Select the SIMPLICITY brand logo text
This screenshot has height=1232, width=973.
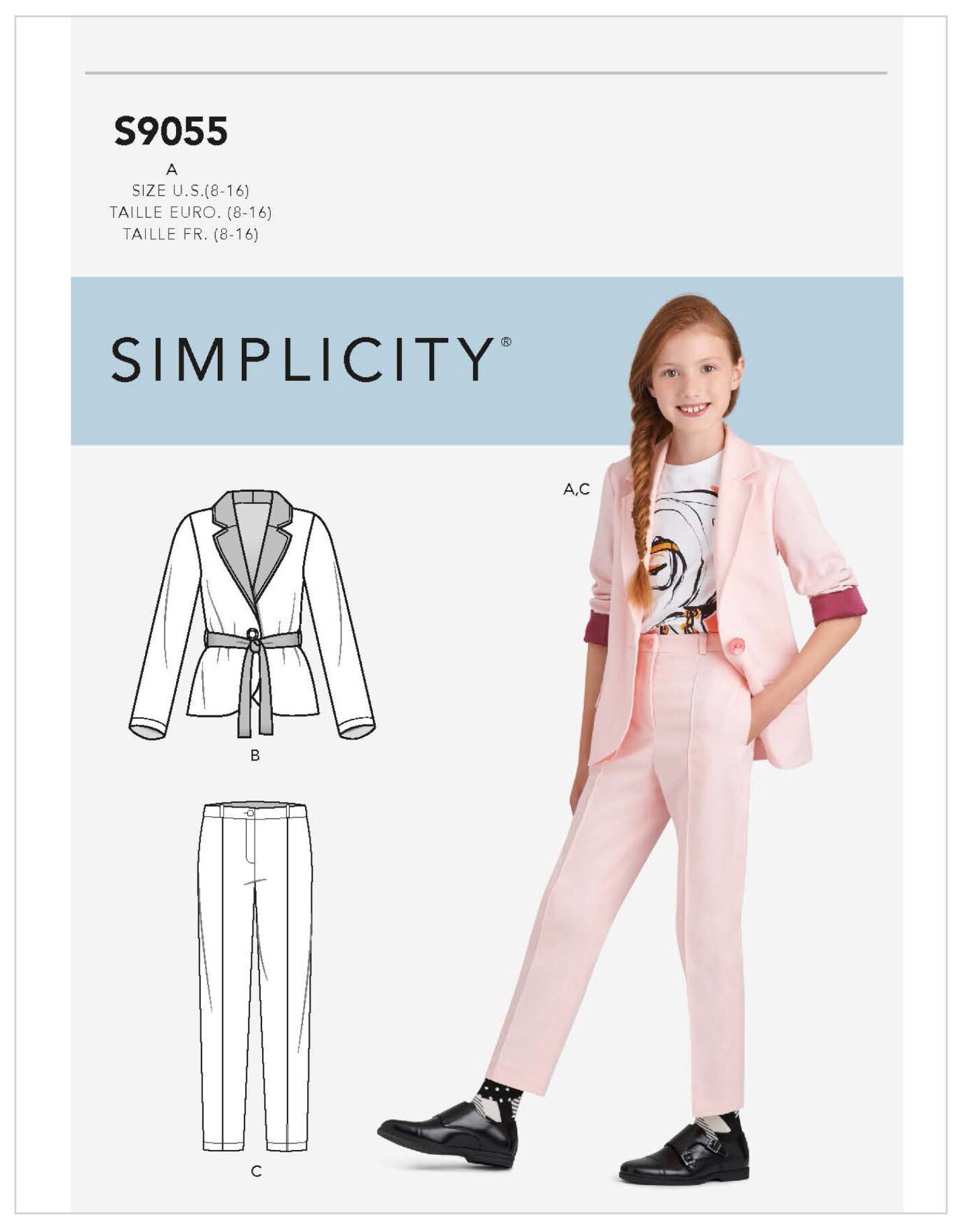tap(304, 359)
